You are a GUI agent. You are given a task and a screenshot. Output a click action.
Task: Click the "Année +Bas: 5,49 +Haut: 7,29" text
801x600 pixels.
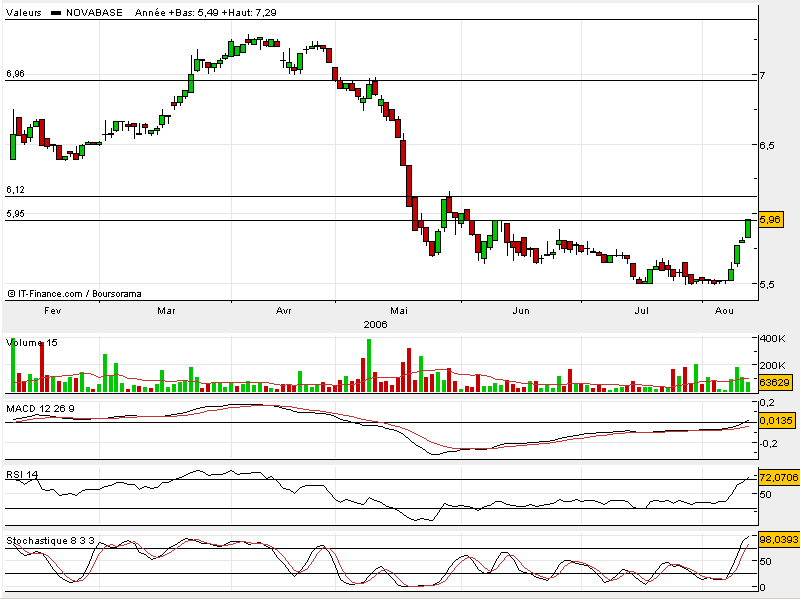205,13
